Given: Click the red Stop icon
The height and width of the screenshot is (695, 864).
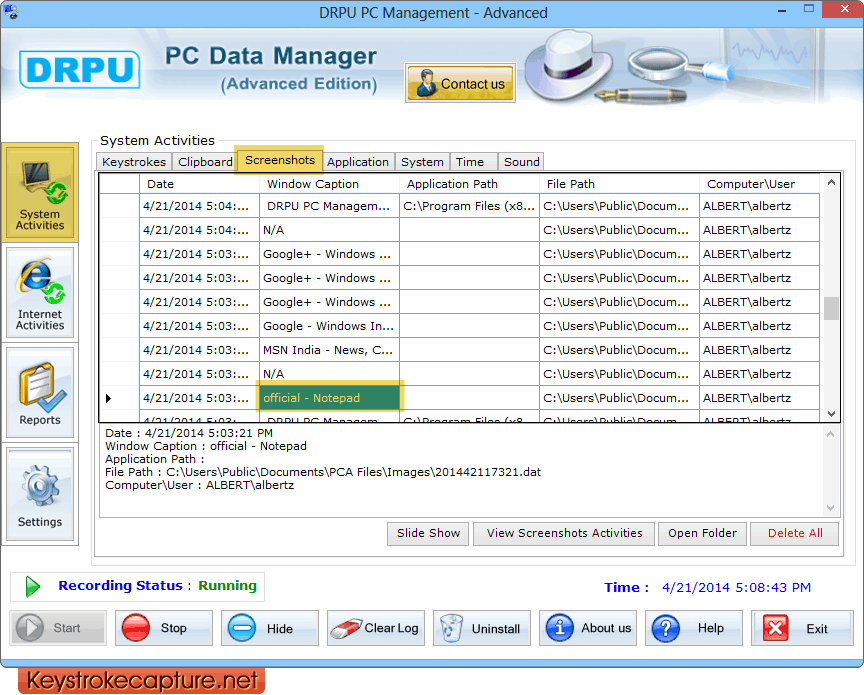Looking at the screenshot, I should coord(136,628).
